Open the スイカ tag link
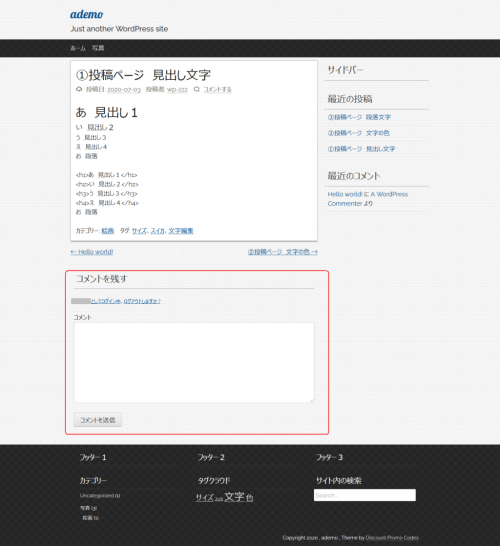This screenshot has width=500, height=546. tap(157, 231)
